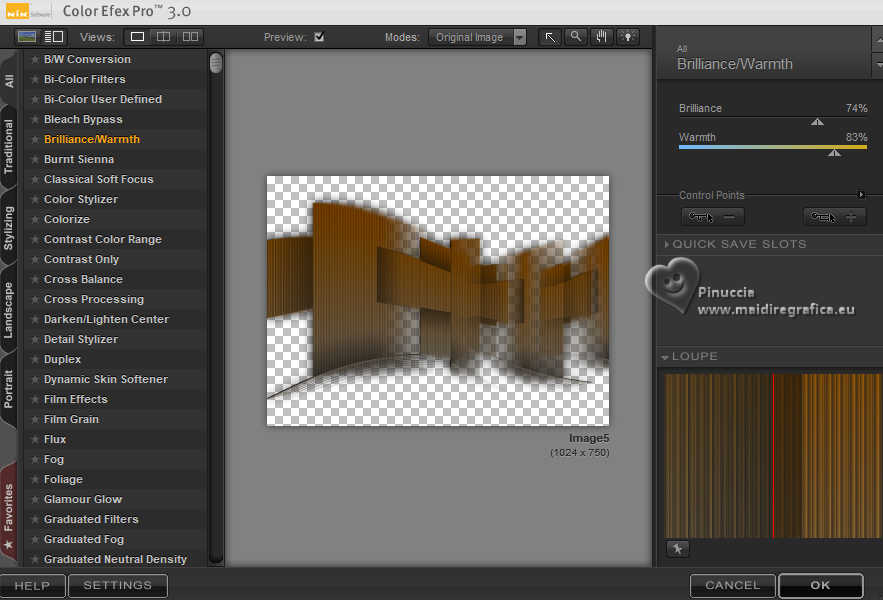The image size is (883, 600).
Task: Click the background color lightbulb icon
Action: (x=628, y=37)
